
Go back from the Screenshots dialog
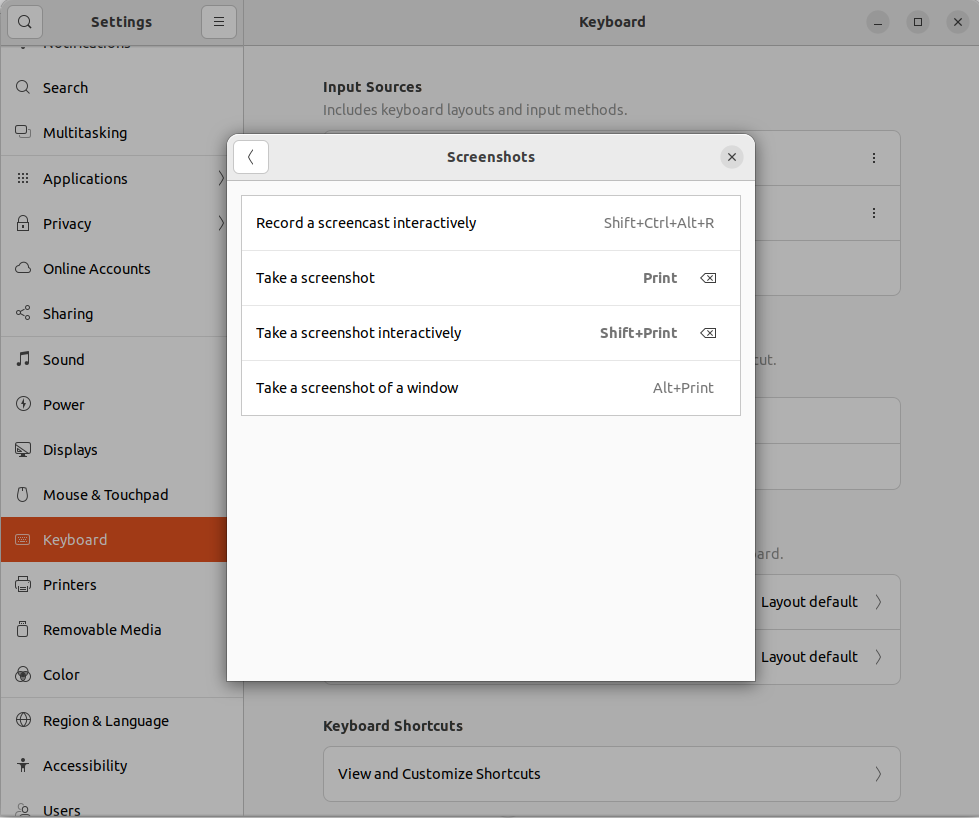pyautogui.click(x=251, y=157)
